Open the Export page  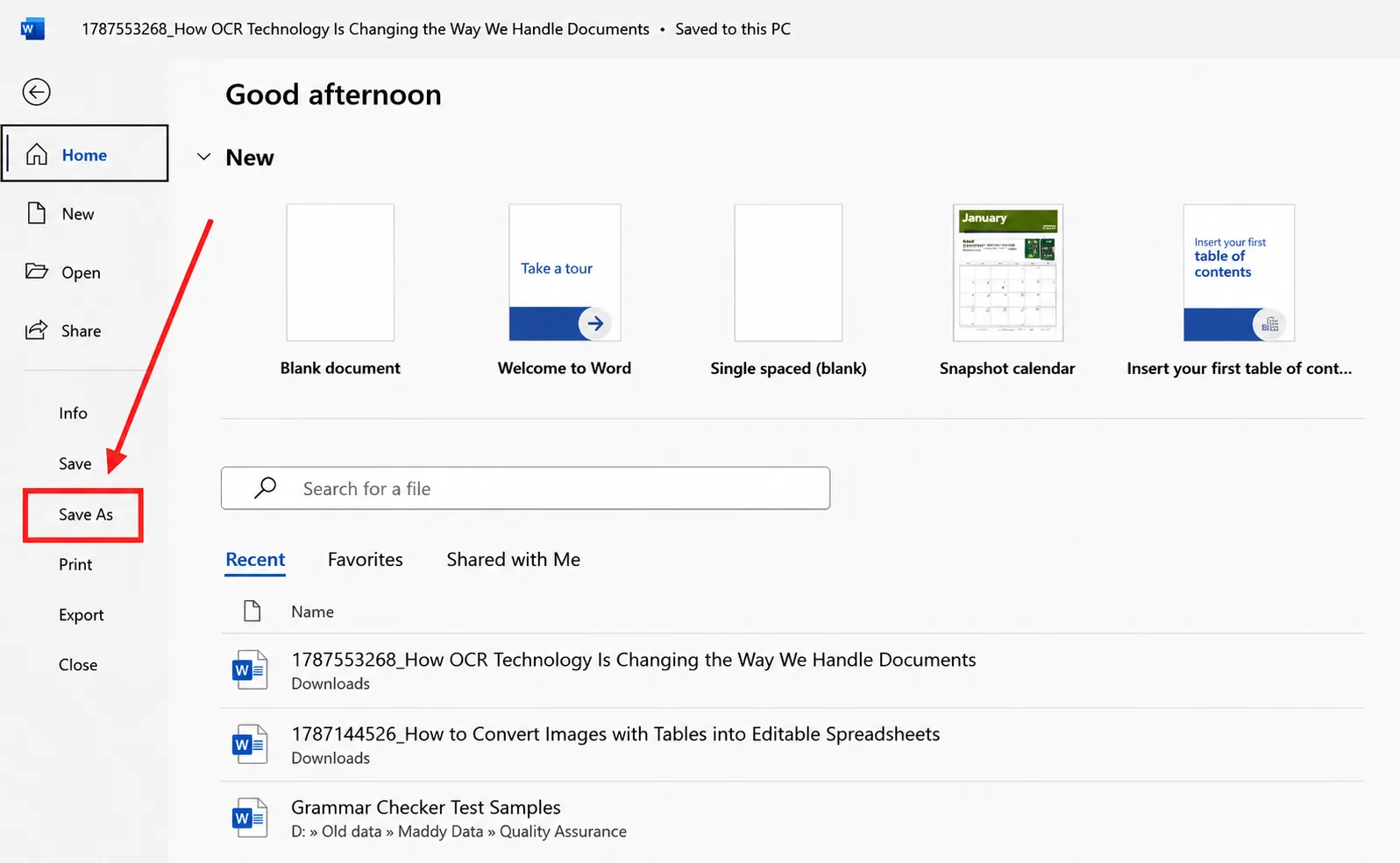point(81,615)
